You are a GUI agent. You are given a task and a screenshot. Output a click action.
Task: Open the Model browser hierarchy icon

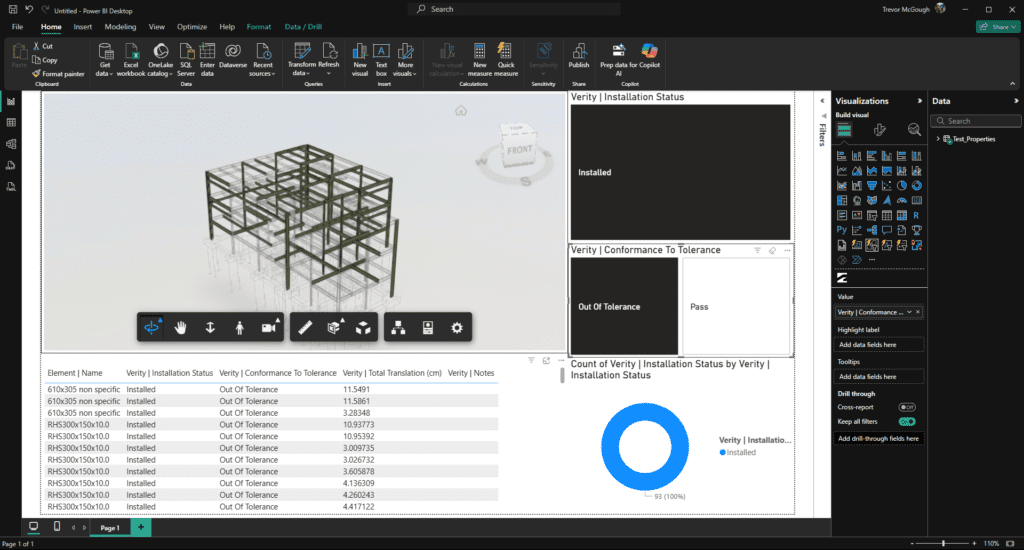(398, 327)
